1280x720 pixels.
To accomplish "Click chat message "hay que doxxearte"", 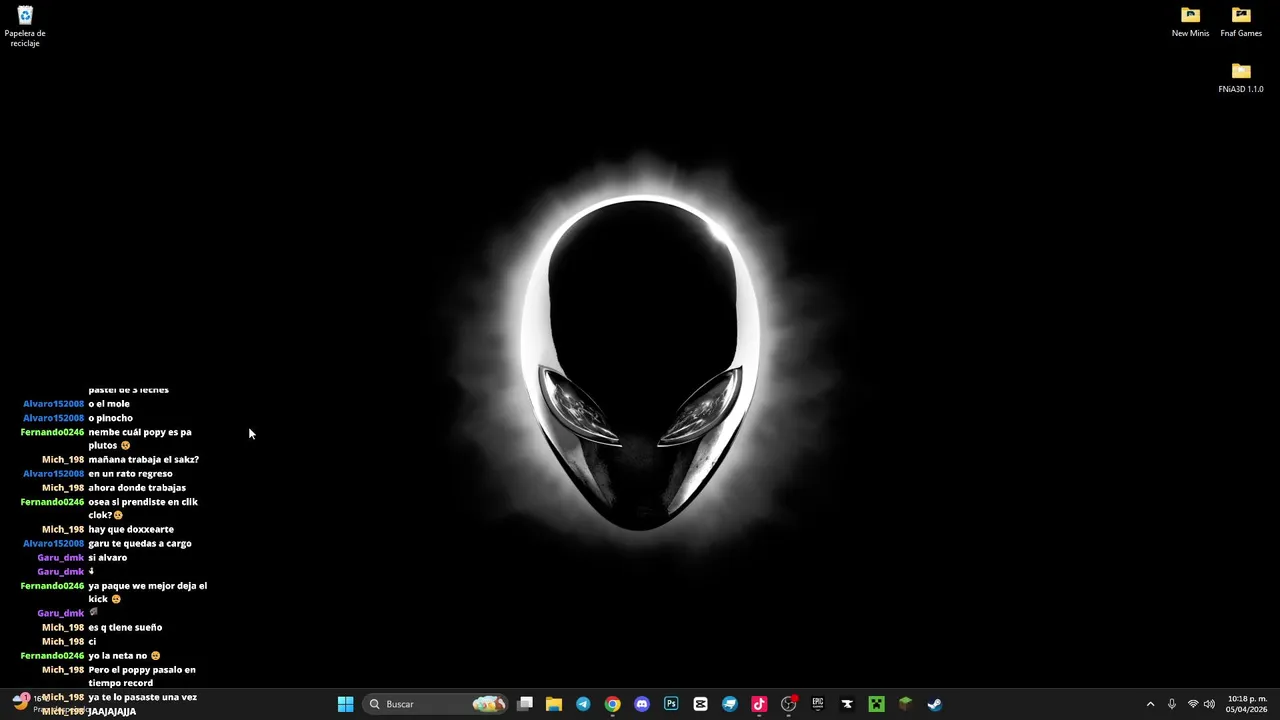I will 131,530.
